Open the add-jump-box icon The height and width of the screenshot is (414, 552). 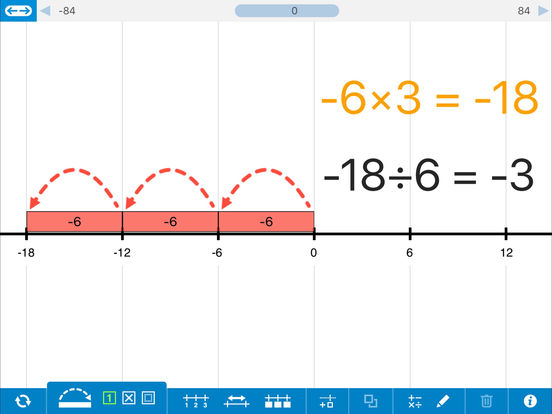click(x=327, y=401)
